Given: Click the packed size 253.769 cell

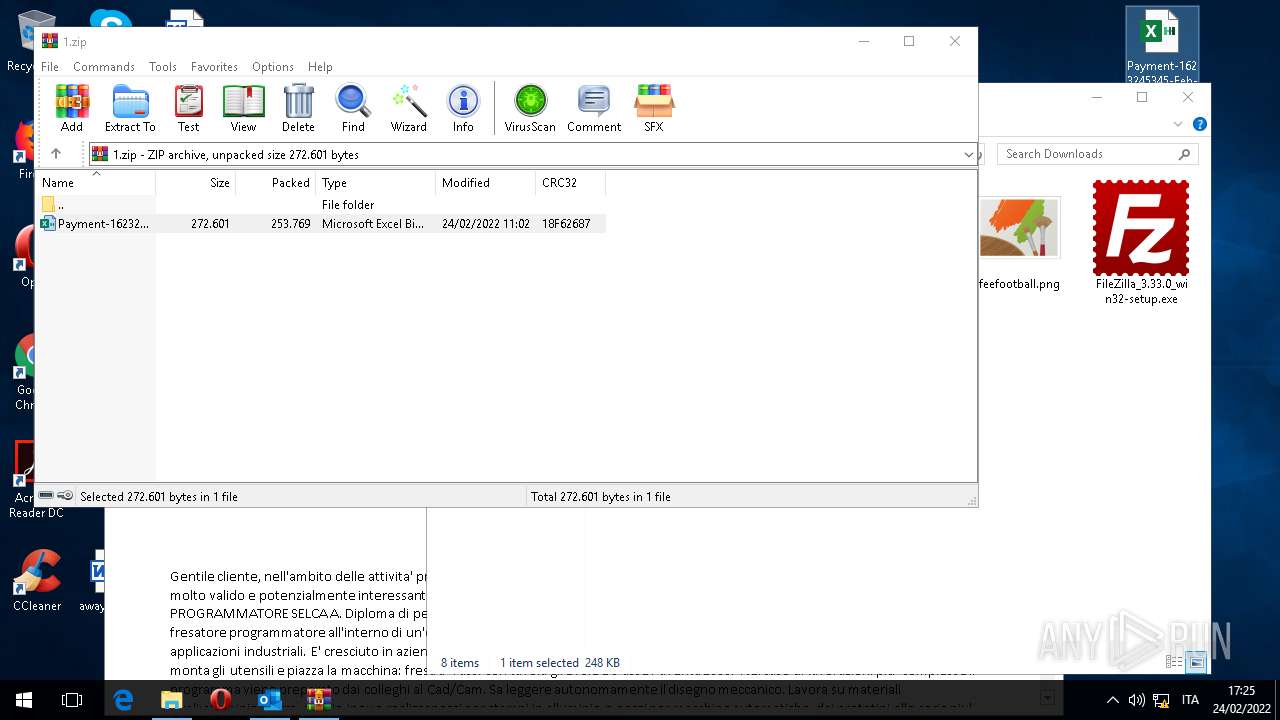Looking at the screenshot, I should coord(290,224).
